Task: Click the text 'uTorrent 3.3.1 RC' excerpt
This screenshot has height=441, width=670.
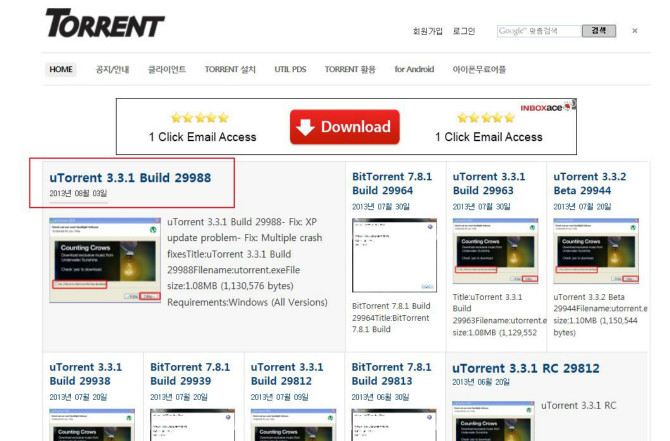Action: point(579,406)
